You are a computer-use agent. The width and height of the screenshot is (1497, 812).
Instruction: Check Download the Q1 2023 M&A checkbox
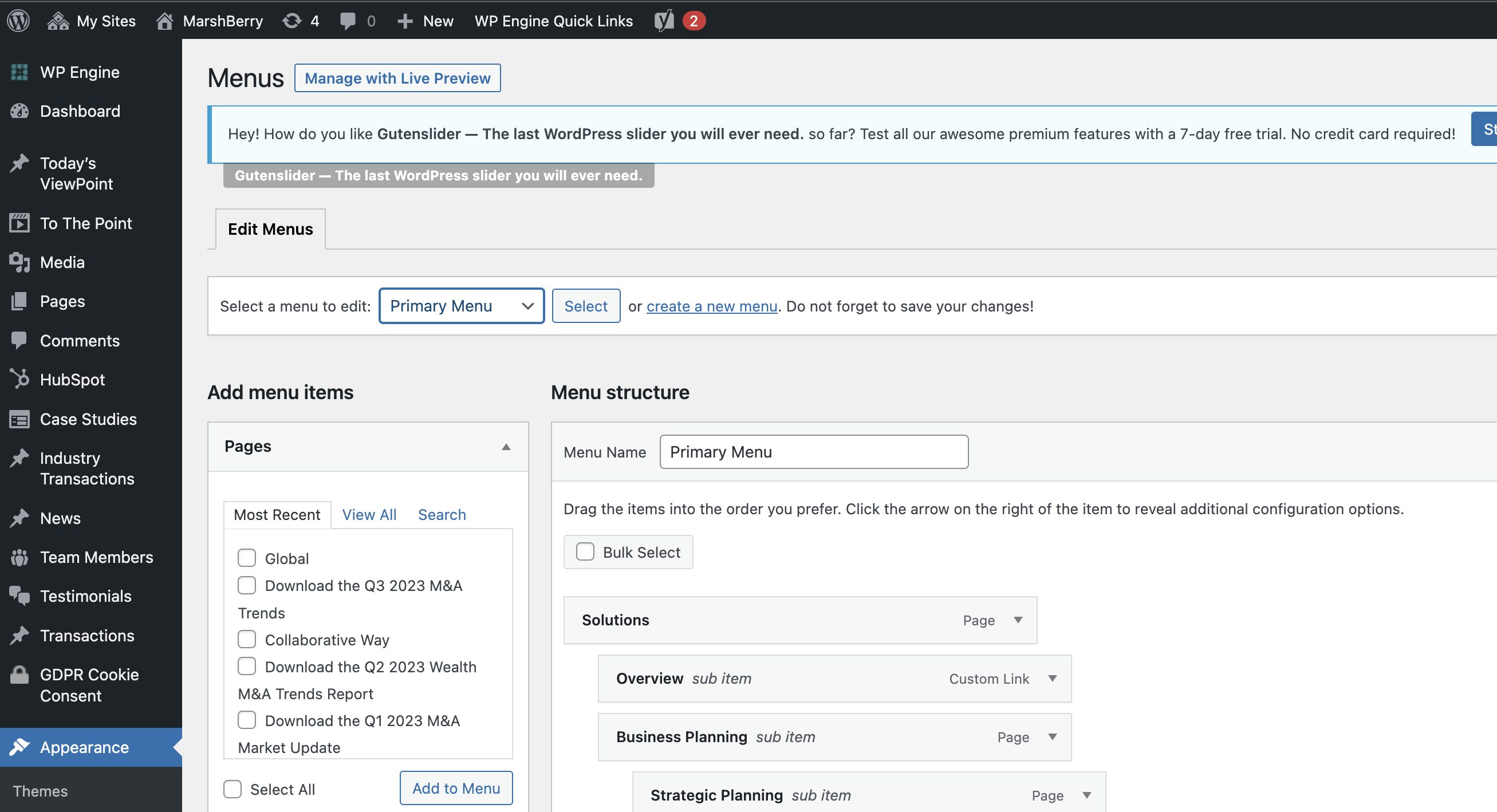click(x=247, y=720)
